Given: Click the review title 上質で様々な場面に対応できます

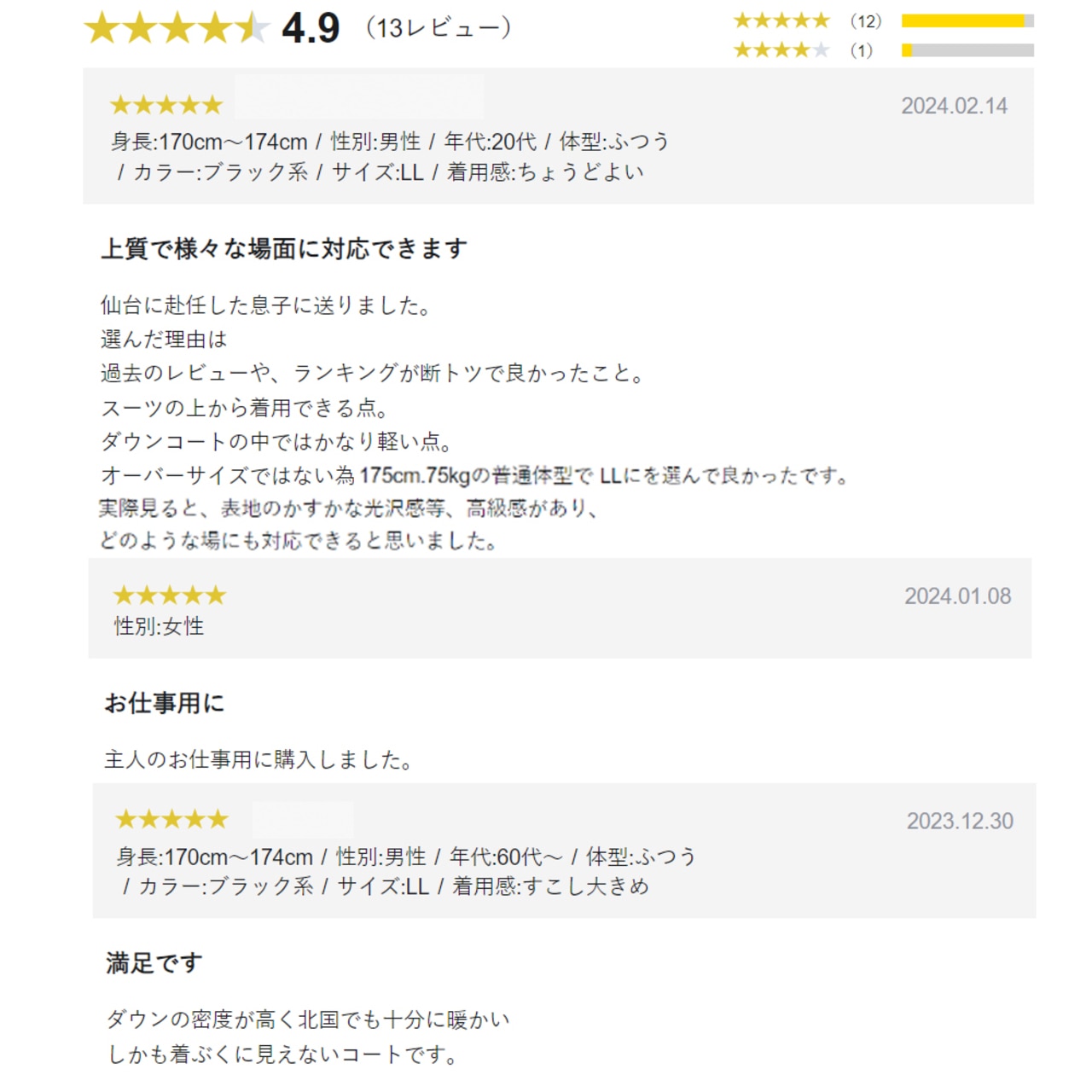Looking at the screenshot, I should pyautogui.click(x=284, y=249).
